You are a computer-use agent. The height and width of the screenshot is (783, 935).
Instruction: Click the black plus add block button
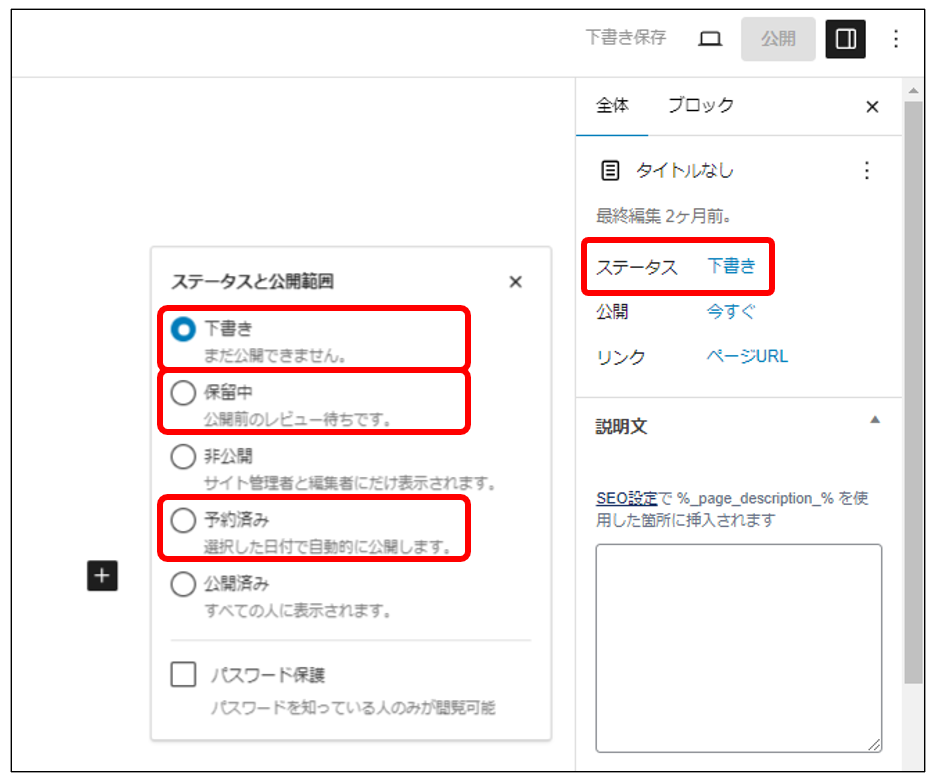click(103, 576)
